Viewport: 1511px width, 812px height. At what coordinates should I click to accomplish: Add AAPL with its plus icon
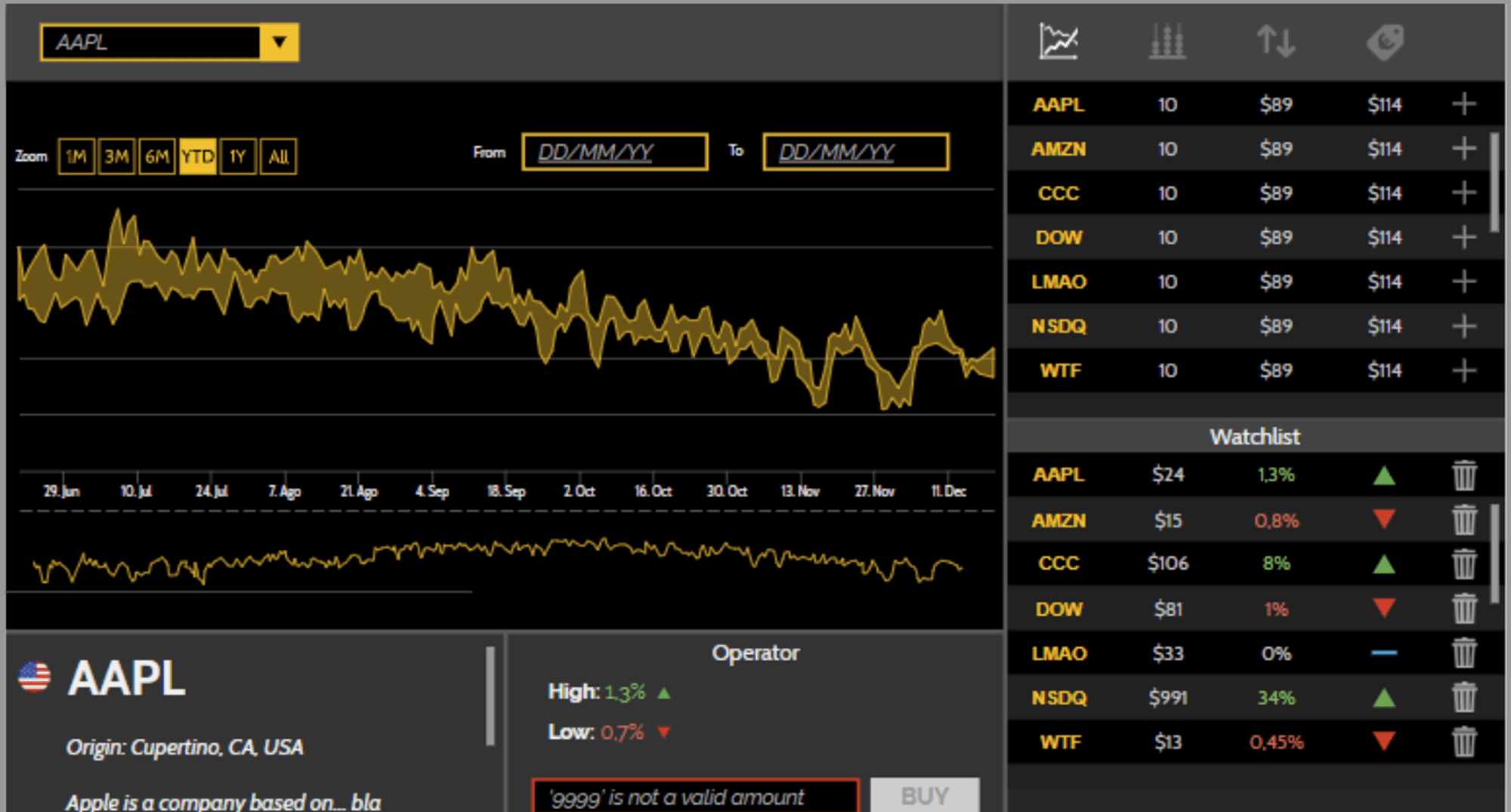[1464, 104]
